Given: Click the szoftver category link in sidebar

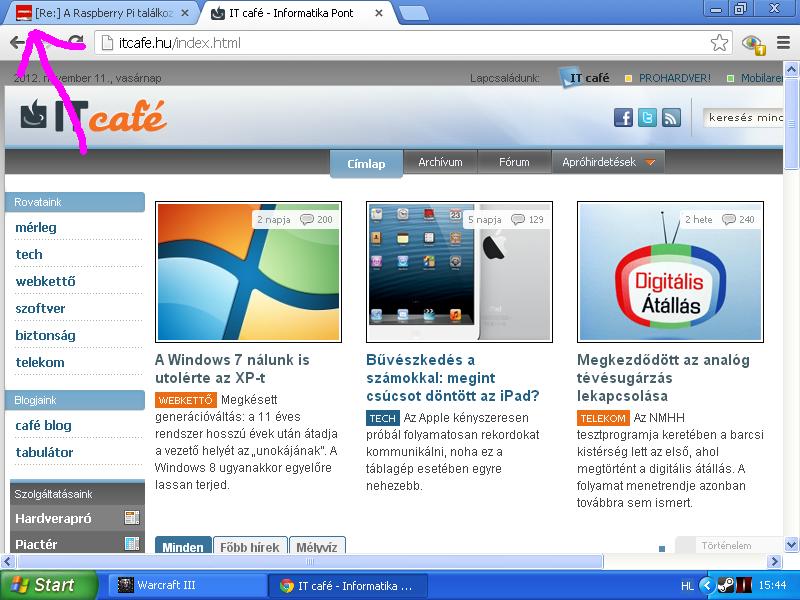Looking at the screenshot, I should coord(40,308).
